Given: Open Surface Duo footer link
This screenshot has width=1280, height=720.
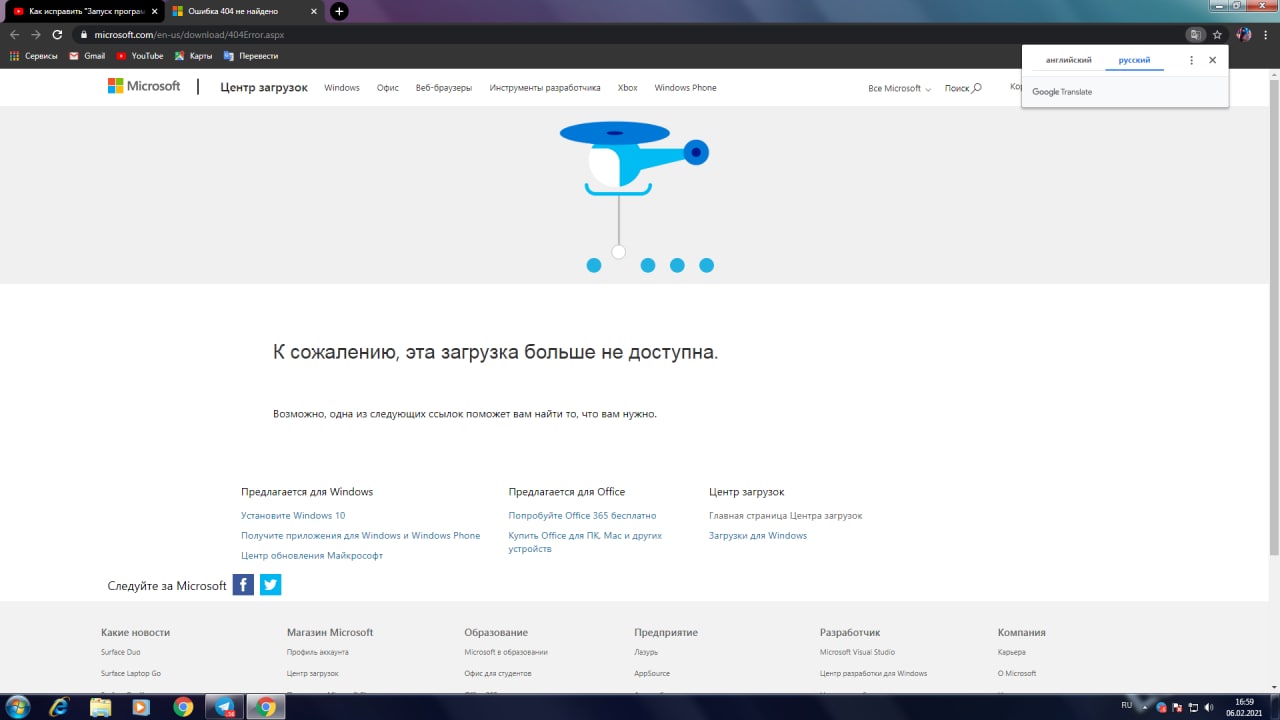Looking at the screenshot, I should coord(121,652).
